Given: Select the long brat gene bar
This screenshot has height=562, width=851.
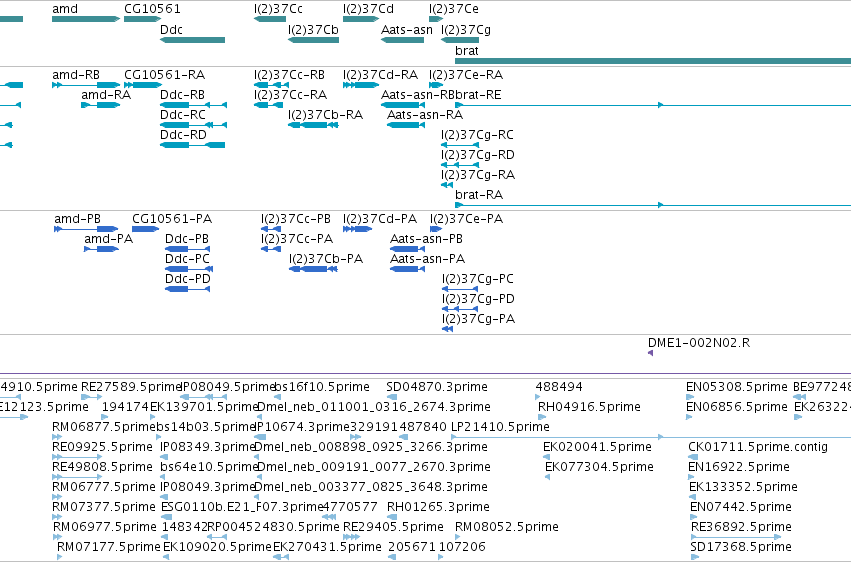Looking at the screenshot, I should click(653, 61).
